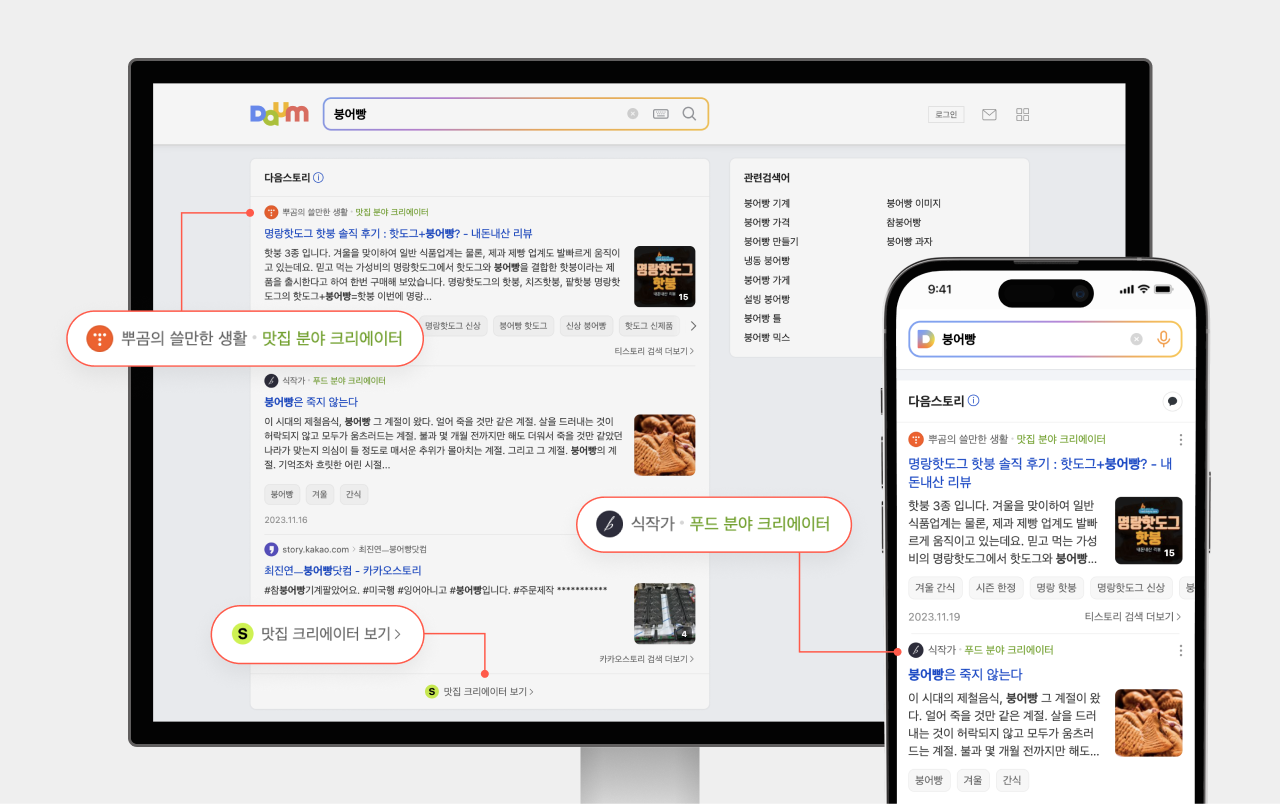The image size is (1280, 804).
Task: Open desktop title link 붕어빵은 죽지 않는다
Action: pos(311,402)
